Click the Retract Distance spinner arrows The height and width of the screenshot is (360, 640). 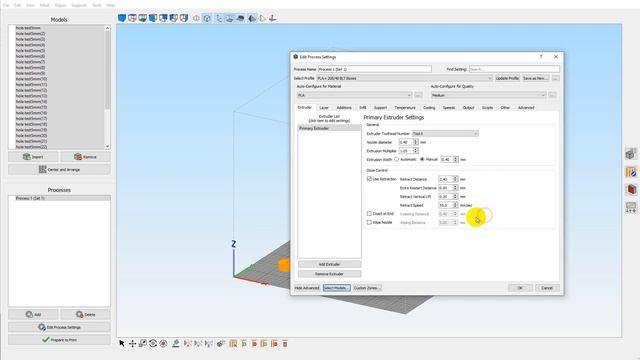click(x=455, y=179)
